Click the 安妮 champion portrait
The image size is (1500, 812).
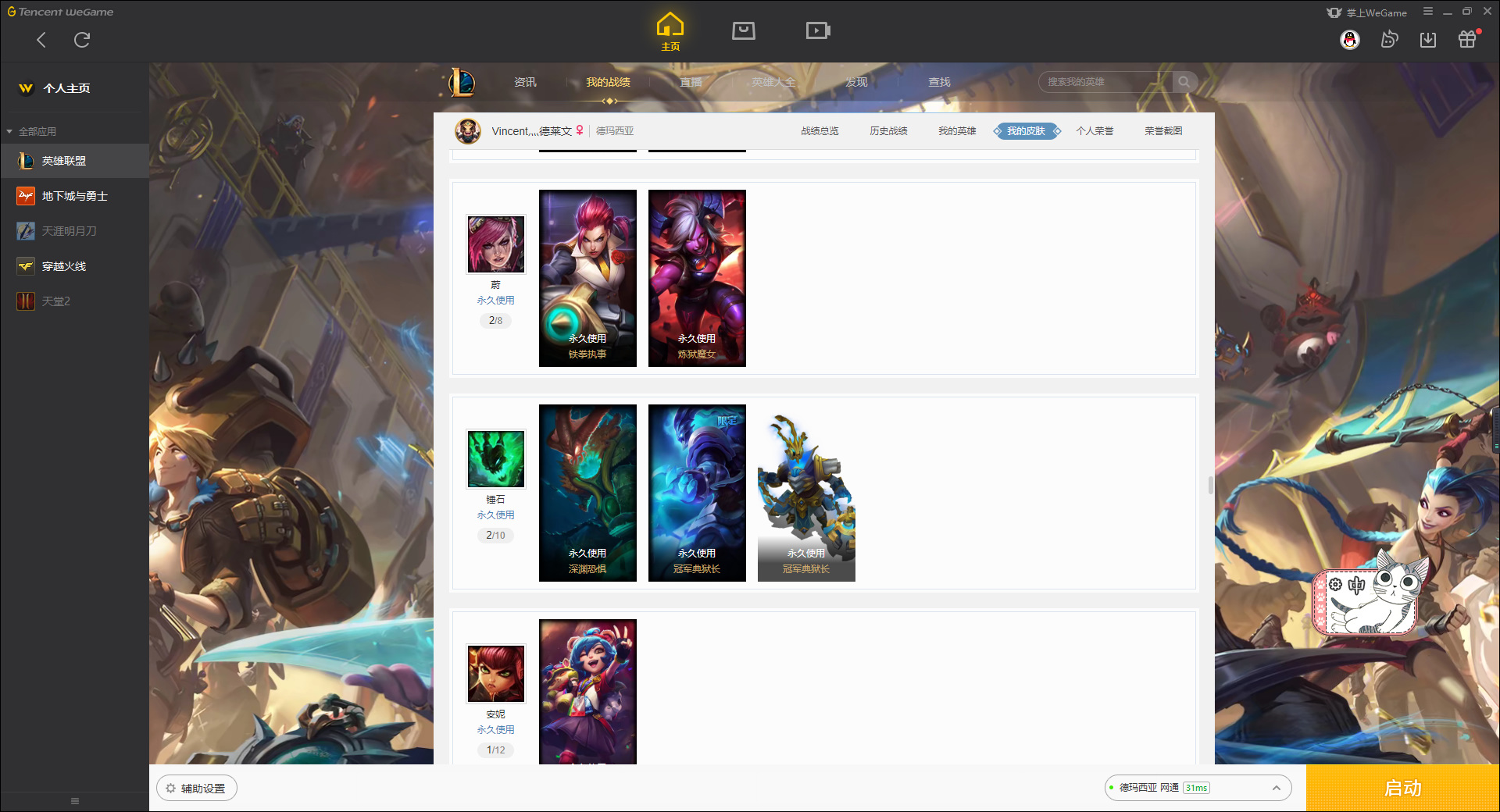496,674
